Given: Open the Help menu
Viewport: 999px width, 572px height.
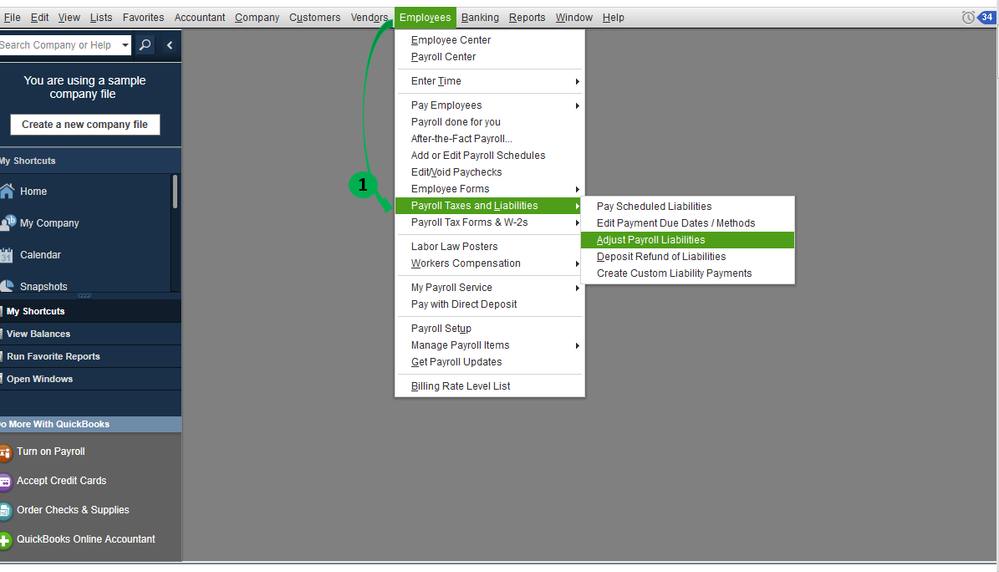Looking at the screenshot, I should tap(613, 18).
